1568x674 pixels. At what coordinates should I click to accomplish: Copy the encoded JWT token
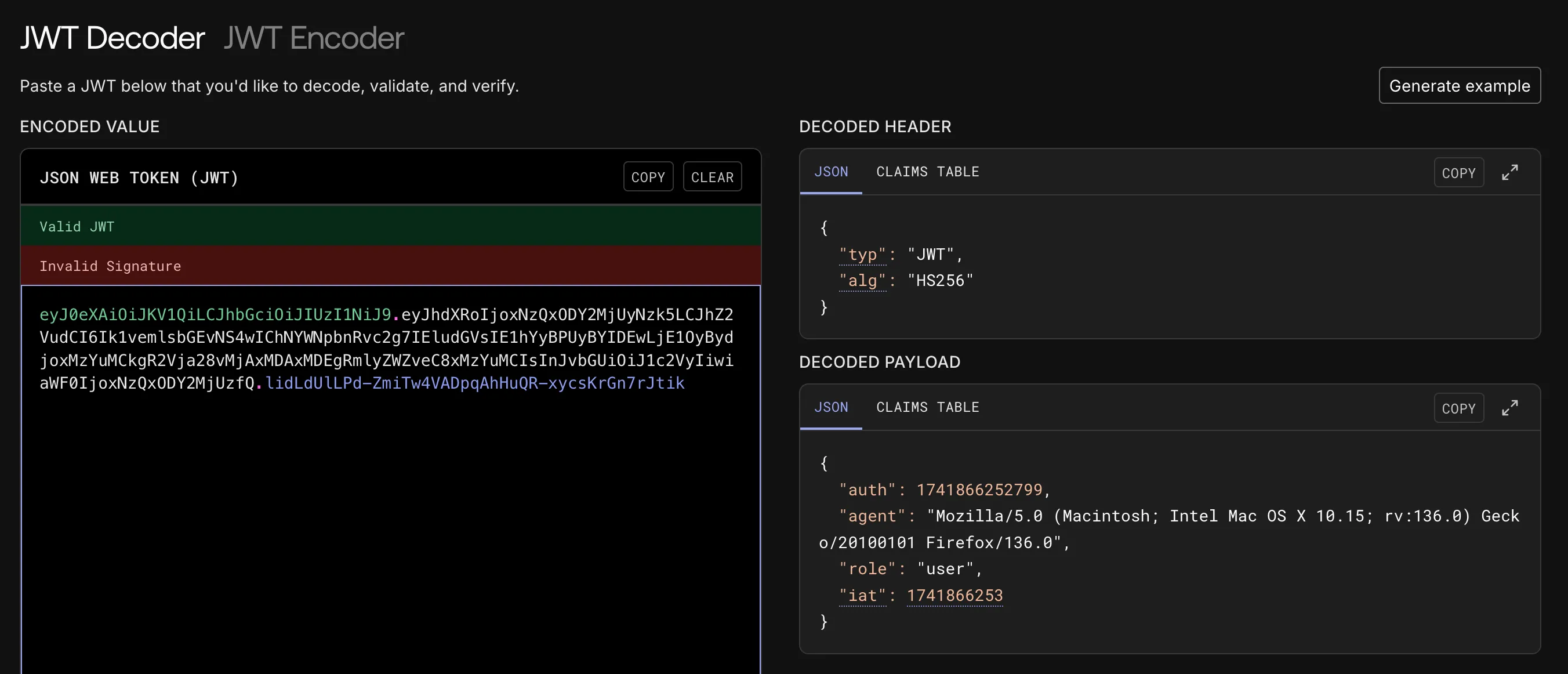(x=648, y=177)
